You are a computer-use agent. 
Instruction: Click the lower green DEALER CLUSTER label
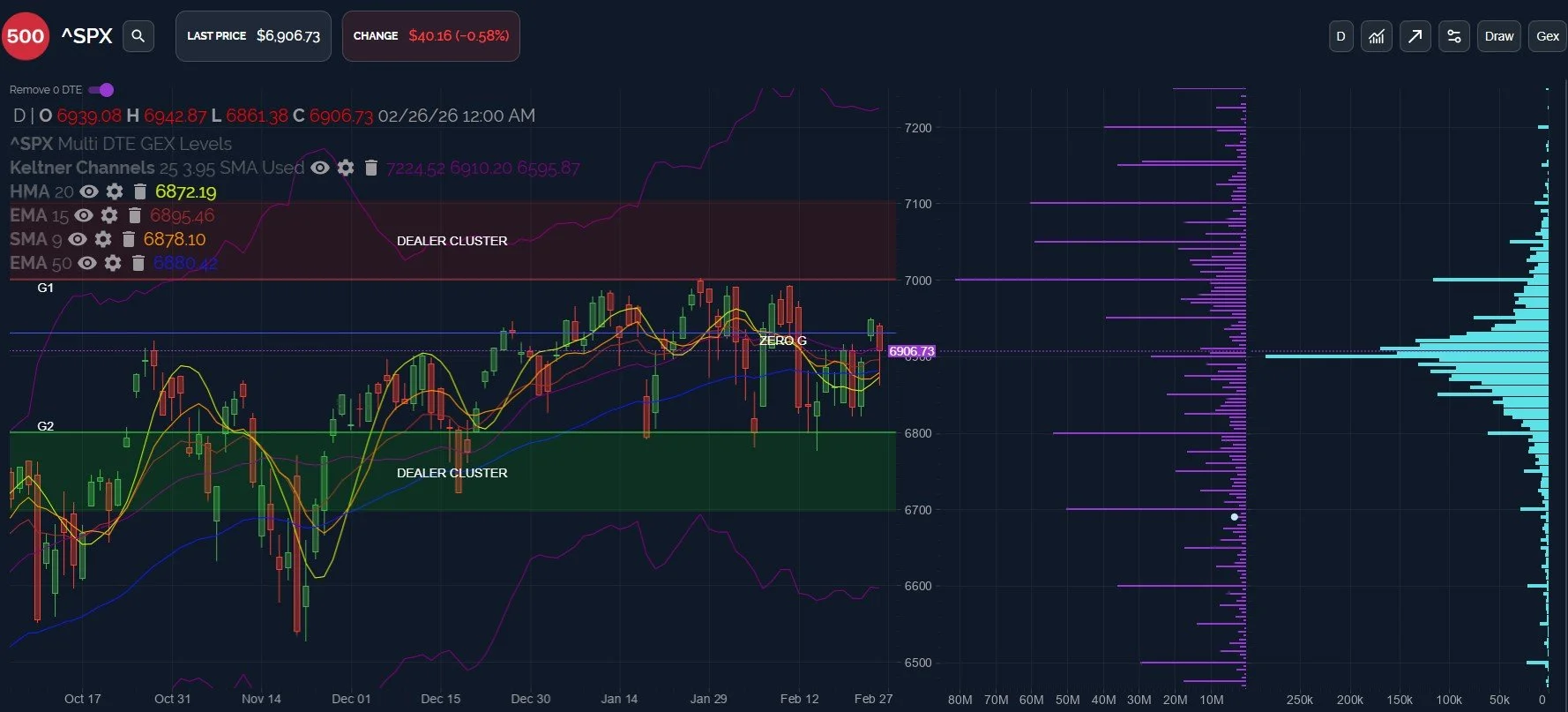coord(452,473)
